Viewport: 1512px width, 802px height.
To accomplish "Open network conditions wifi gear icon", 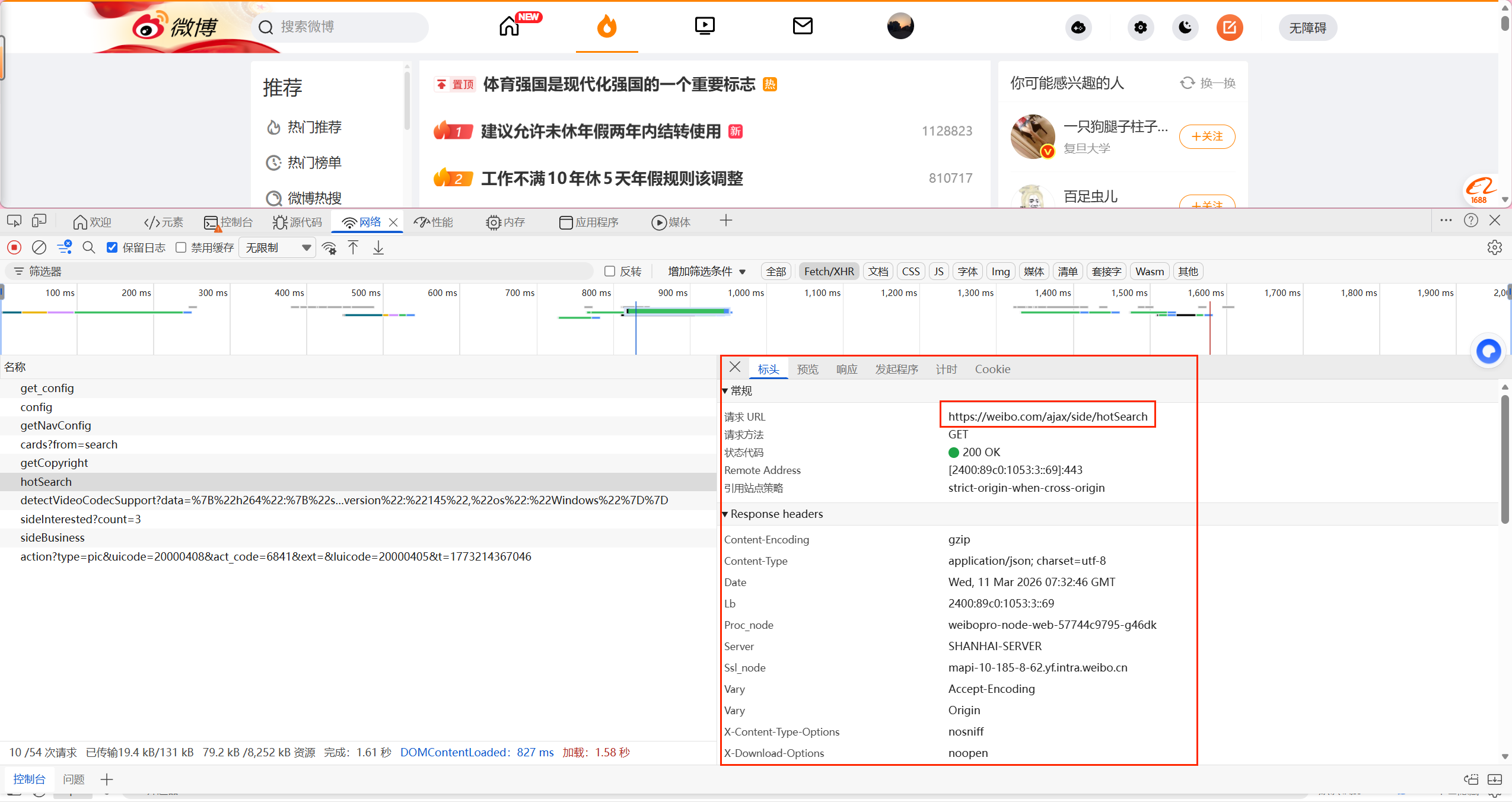I will click(x=329, y=247).
